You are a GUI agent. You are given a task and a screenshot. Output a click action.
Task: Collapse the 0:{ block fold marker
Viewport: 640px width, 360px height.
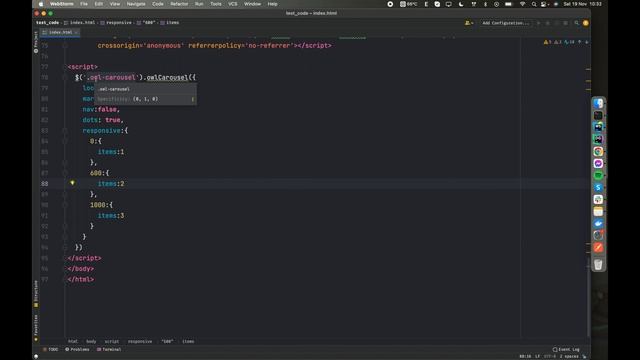click(x=65, y=141)
